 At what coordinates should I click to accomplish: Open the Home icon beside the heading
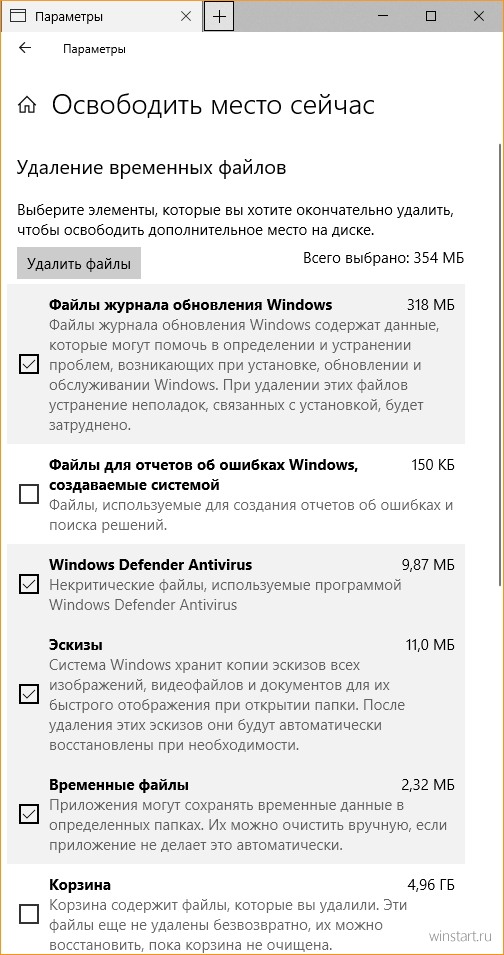pos(26,105)
